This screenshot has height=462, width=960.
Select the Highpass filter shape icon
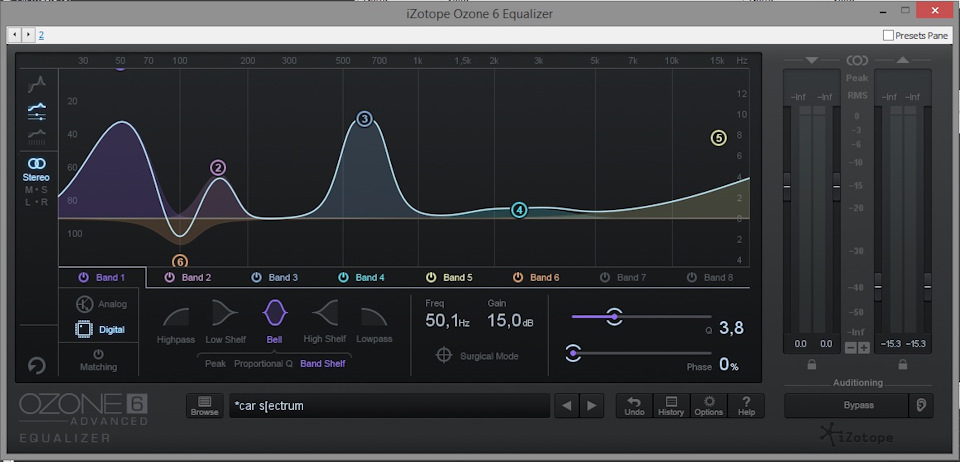tap(176, 317)
